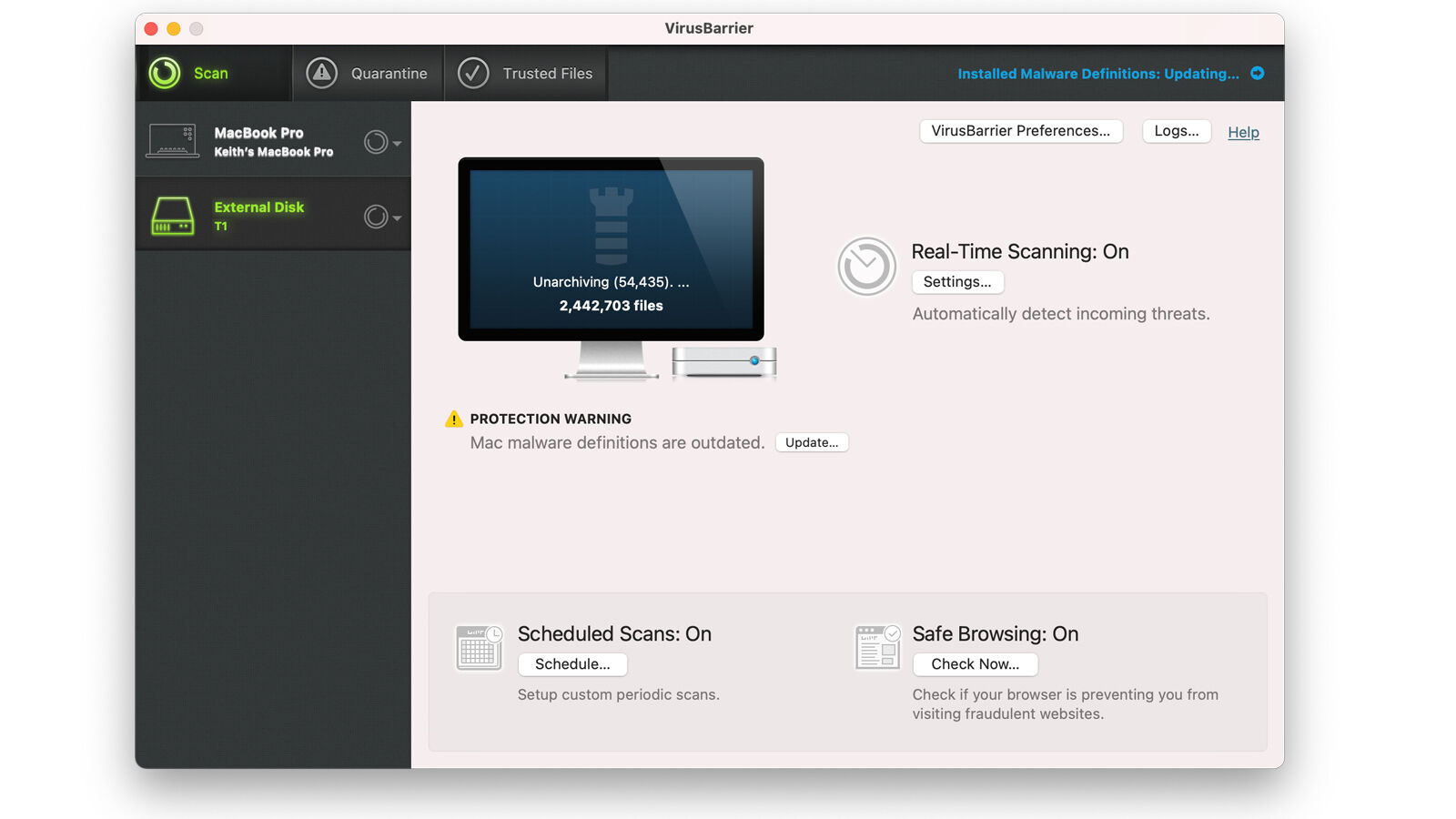Click Check Now for Safe Browsing

pyautogui.click(x=976, y=664)
